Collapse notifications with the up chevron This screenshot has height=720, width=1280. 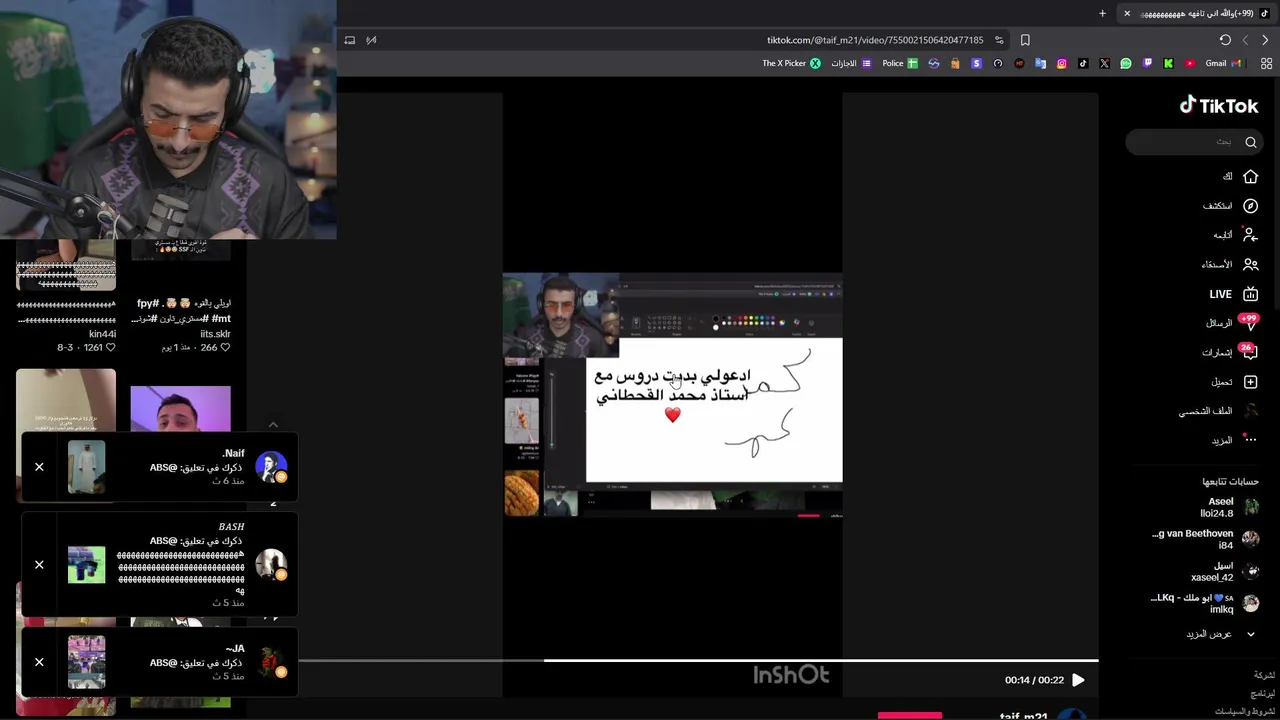(273, 425)
